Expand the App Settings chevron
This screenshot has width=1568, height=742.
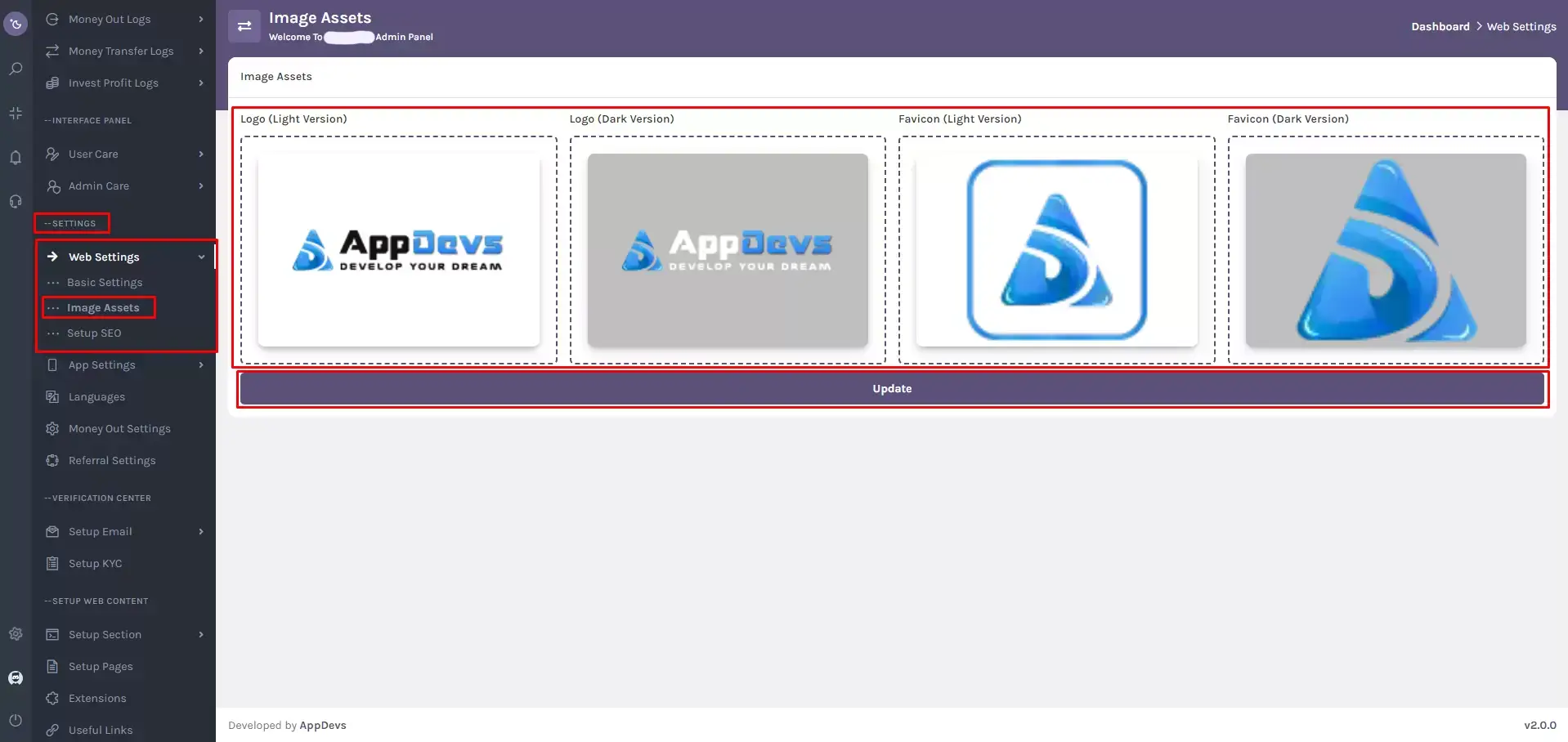pyautogui.click(x=201, y=364)
